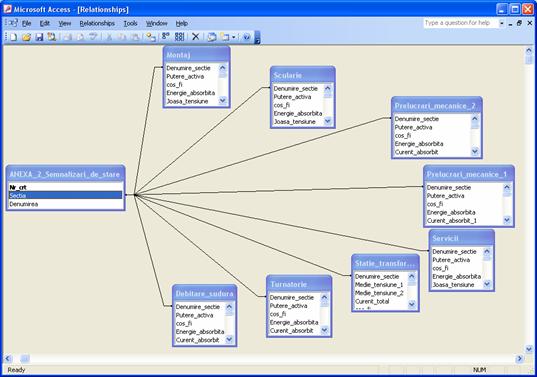Open a database with the folder icon
537x377 pixels.
click(x=26, y=37)
